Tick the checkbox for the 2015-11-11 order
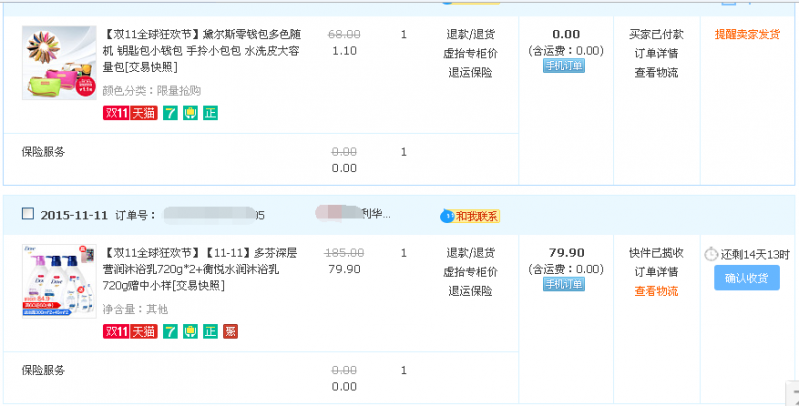The image size is (799, 406). pyautogui.click(x=27, y=214)
